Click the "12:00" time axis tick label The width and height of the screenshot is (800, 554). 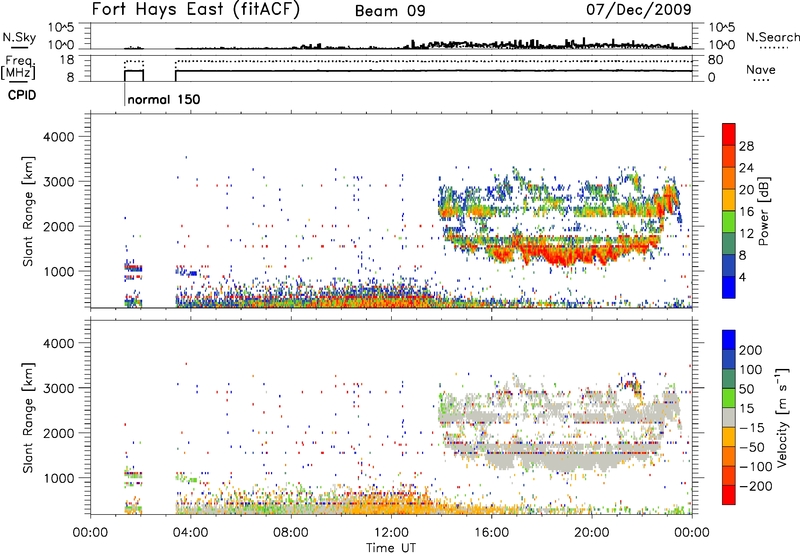pyautogui.click(x=391, y=533)
